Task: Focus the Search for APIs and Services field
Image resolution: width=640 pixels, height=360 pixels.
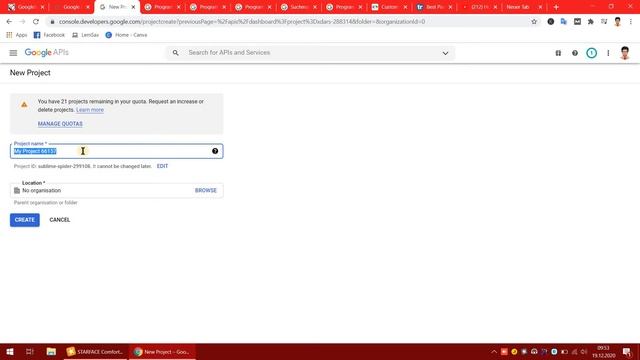Action: coord(310,53)
